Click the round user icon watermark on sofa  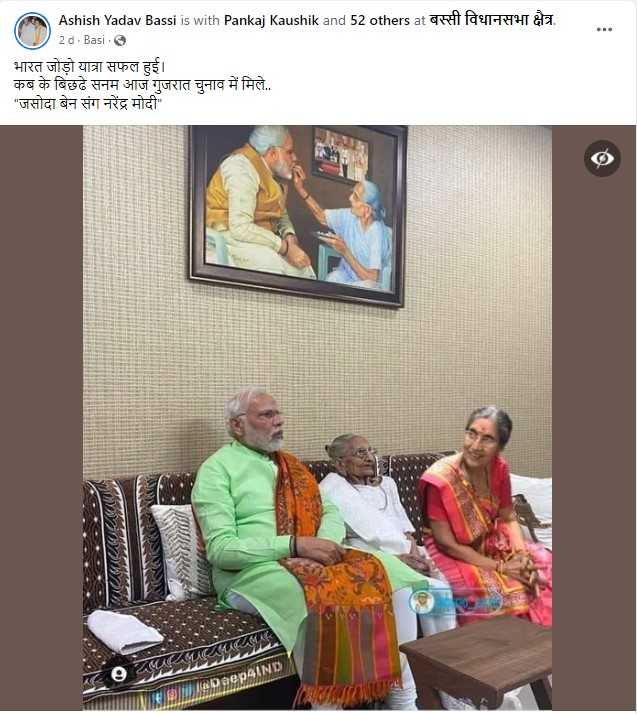119,674
